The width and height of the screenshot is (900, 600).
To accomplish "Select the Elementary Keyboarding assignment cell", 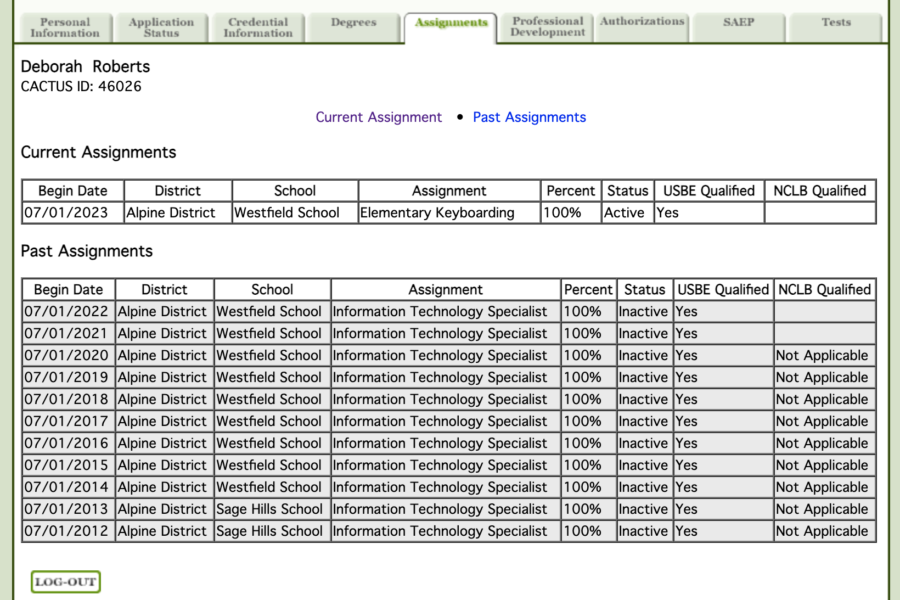I will pyautogui.click(x=449, y=212).
